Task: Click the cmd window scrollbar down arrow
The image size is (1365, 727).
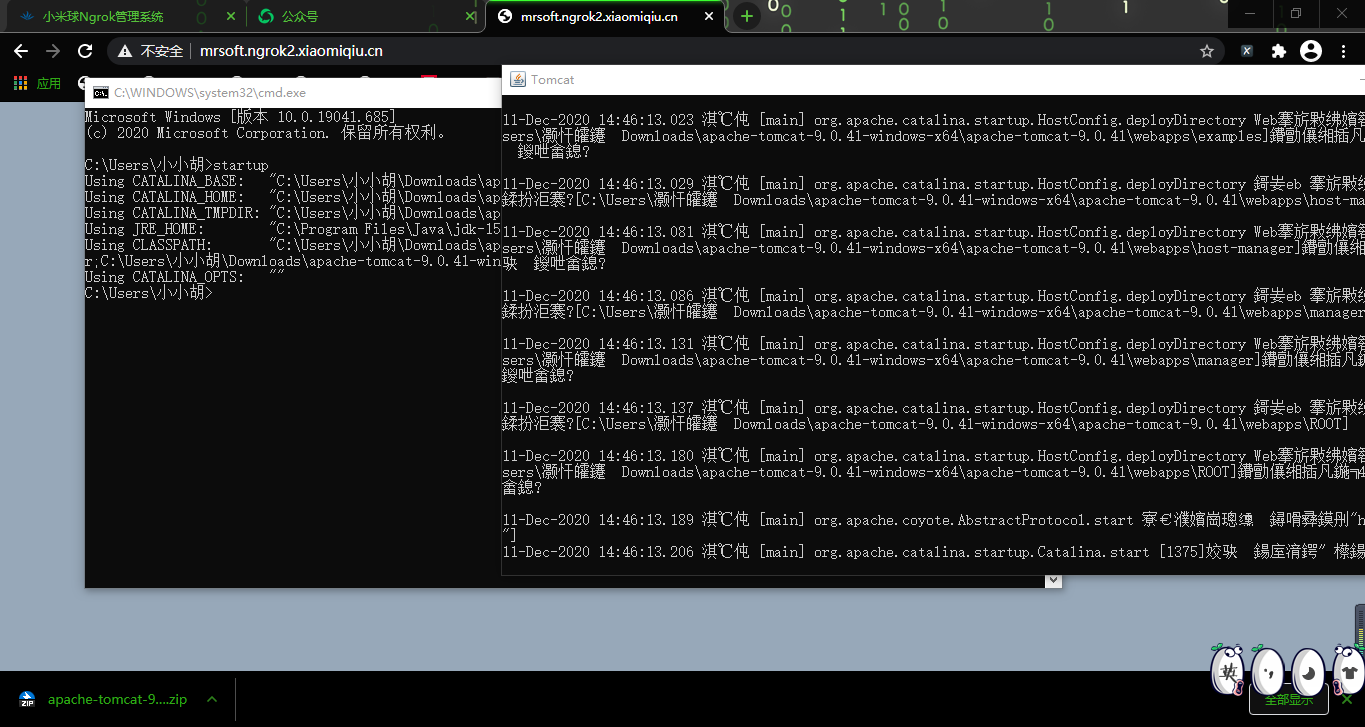Action: [1052, 580]
